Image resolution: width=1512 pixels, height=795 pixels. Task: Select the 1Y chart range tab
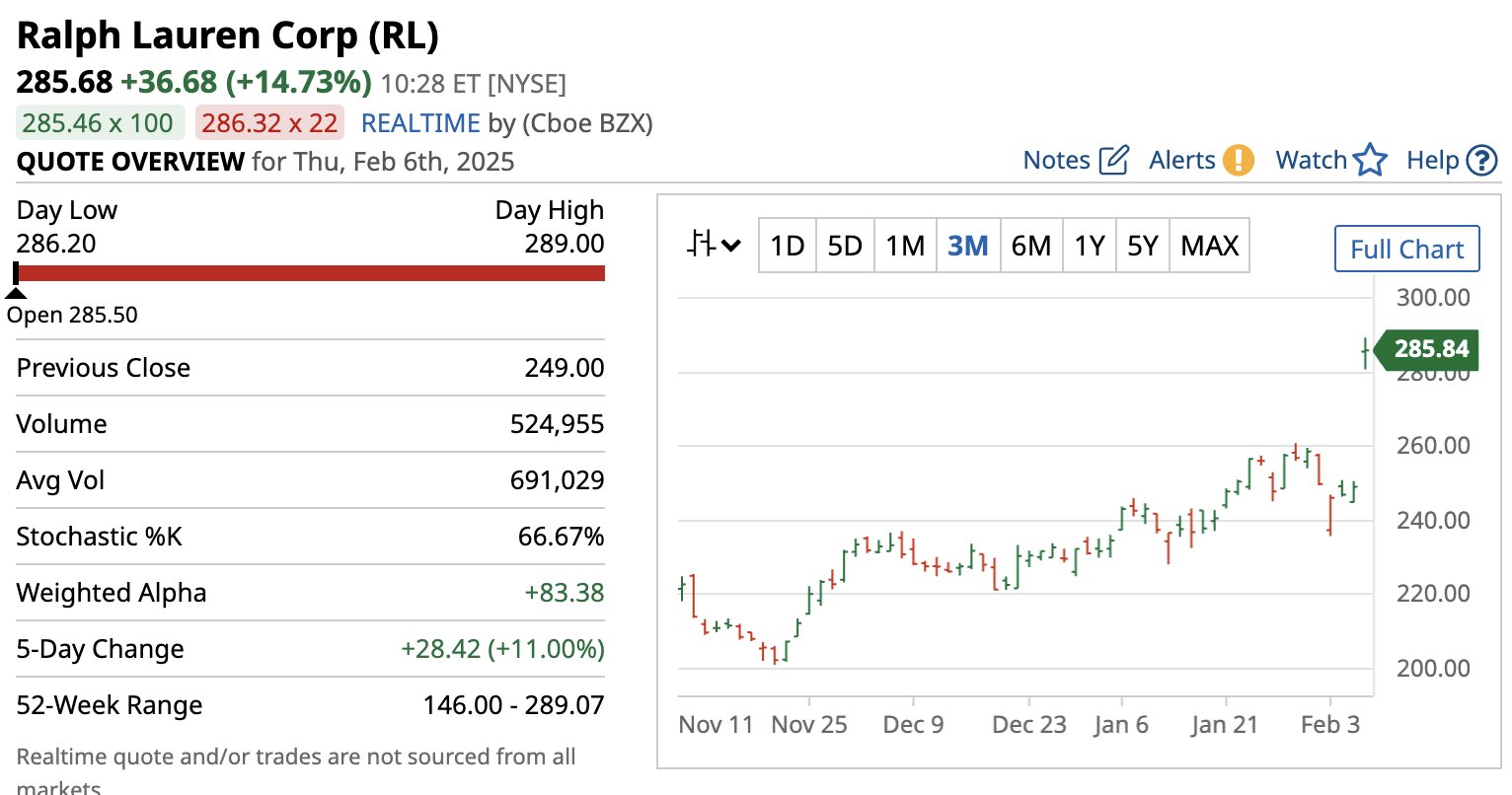pos(1090,245)
